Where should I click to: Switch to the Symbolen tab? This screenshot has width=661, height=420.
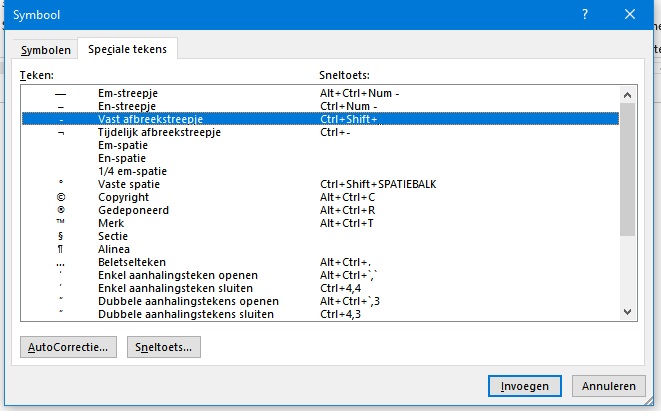(x=47, y=50)
